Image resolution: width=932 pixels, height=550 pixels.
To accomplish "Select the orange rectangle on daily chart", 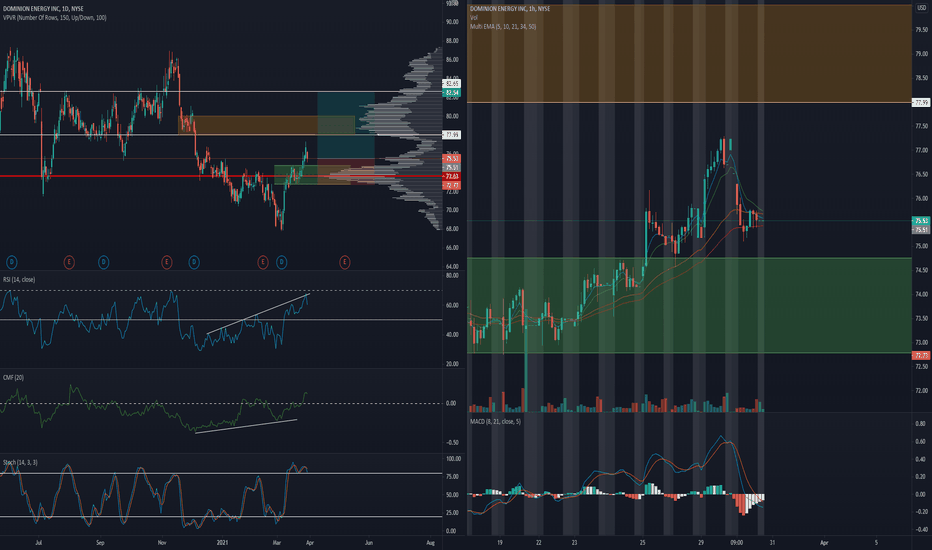I will point(266,125).
